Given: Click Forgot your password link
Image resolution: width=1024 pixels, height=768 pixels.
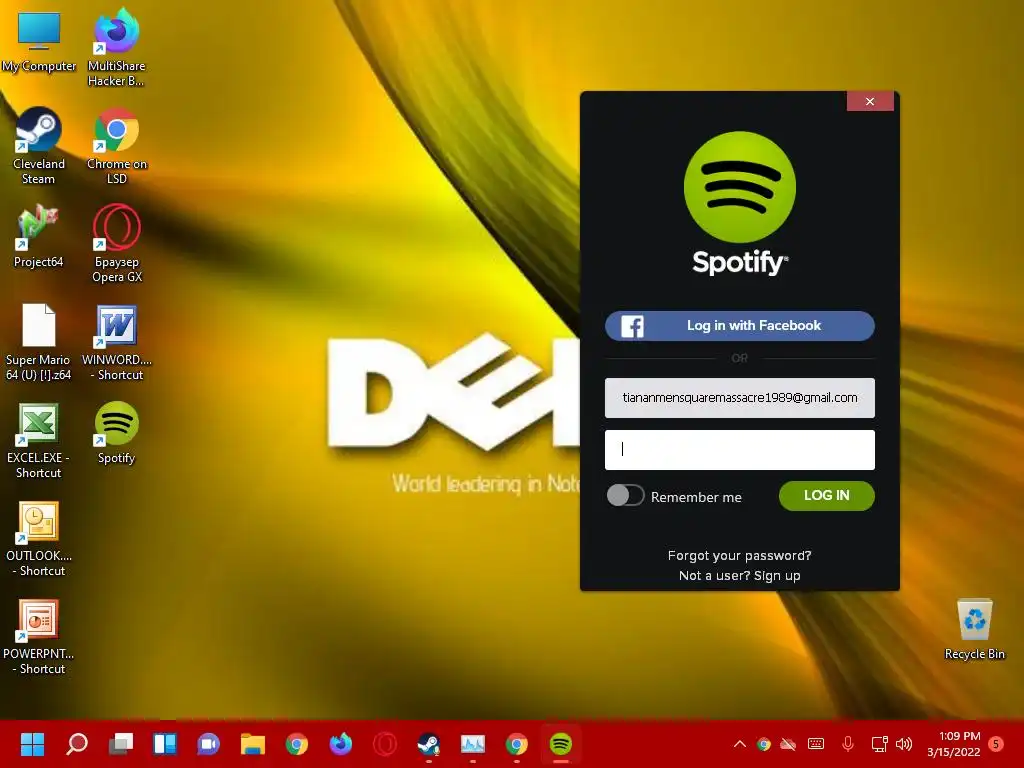Looking at the screenshot, I should point(739,556).
